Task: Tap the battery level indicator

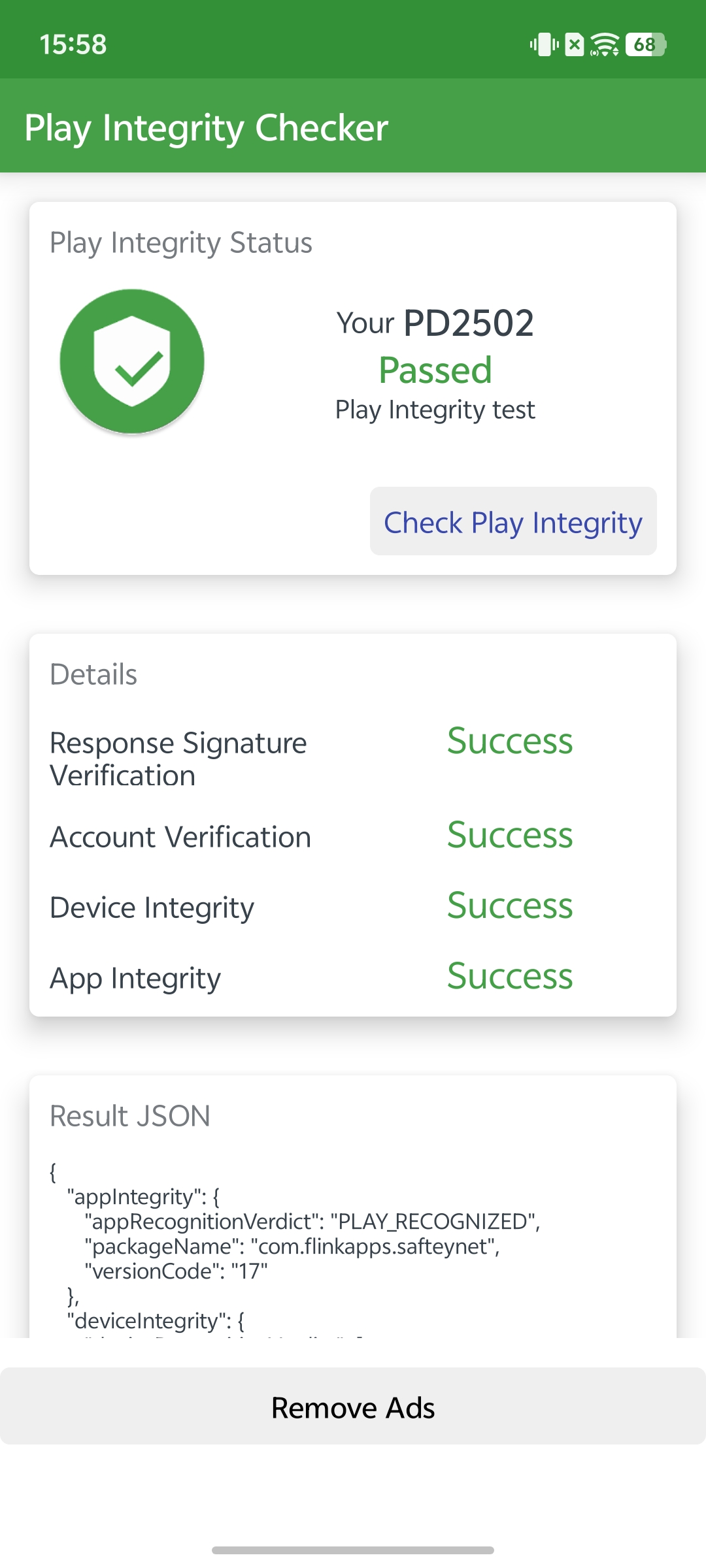Action: pyautogui.click(x=645, y=44)
